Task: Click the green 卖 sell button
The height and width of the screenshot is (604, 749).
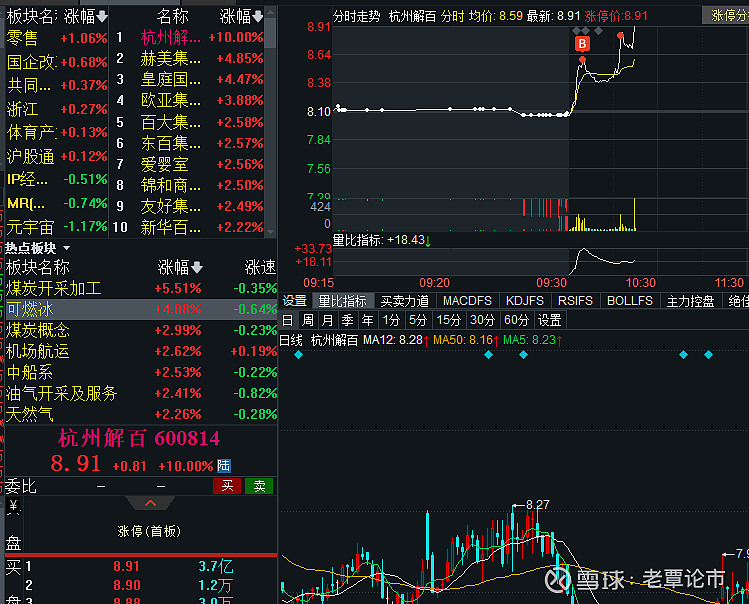Action: [259, 486]
